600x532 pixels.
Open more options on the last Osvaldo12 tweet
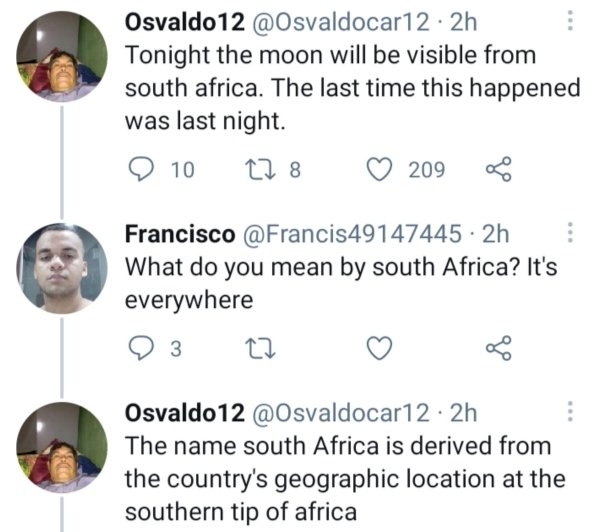(x=570, y=412)
